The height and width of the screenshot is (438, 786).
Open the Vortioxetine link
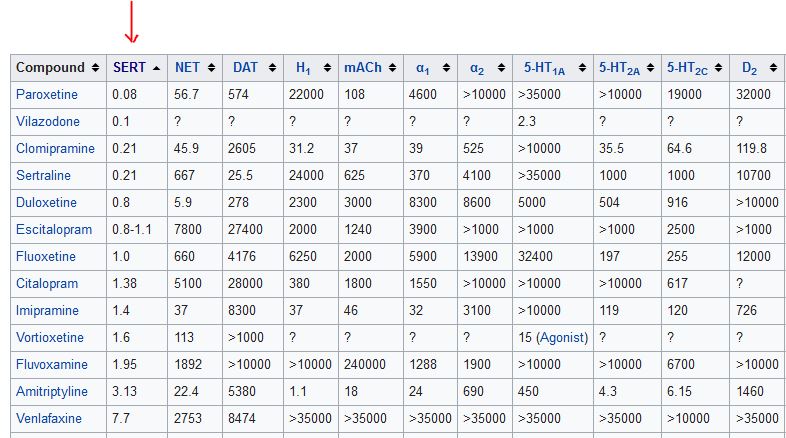[50, 338]
